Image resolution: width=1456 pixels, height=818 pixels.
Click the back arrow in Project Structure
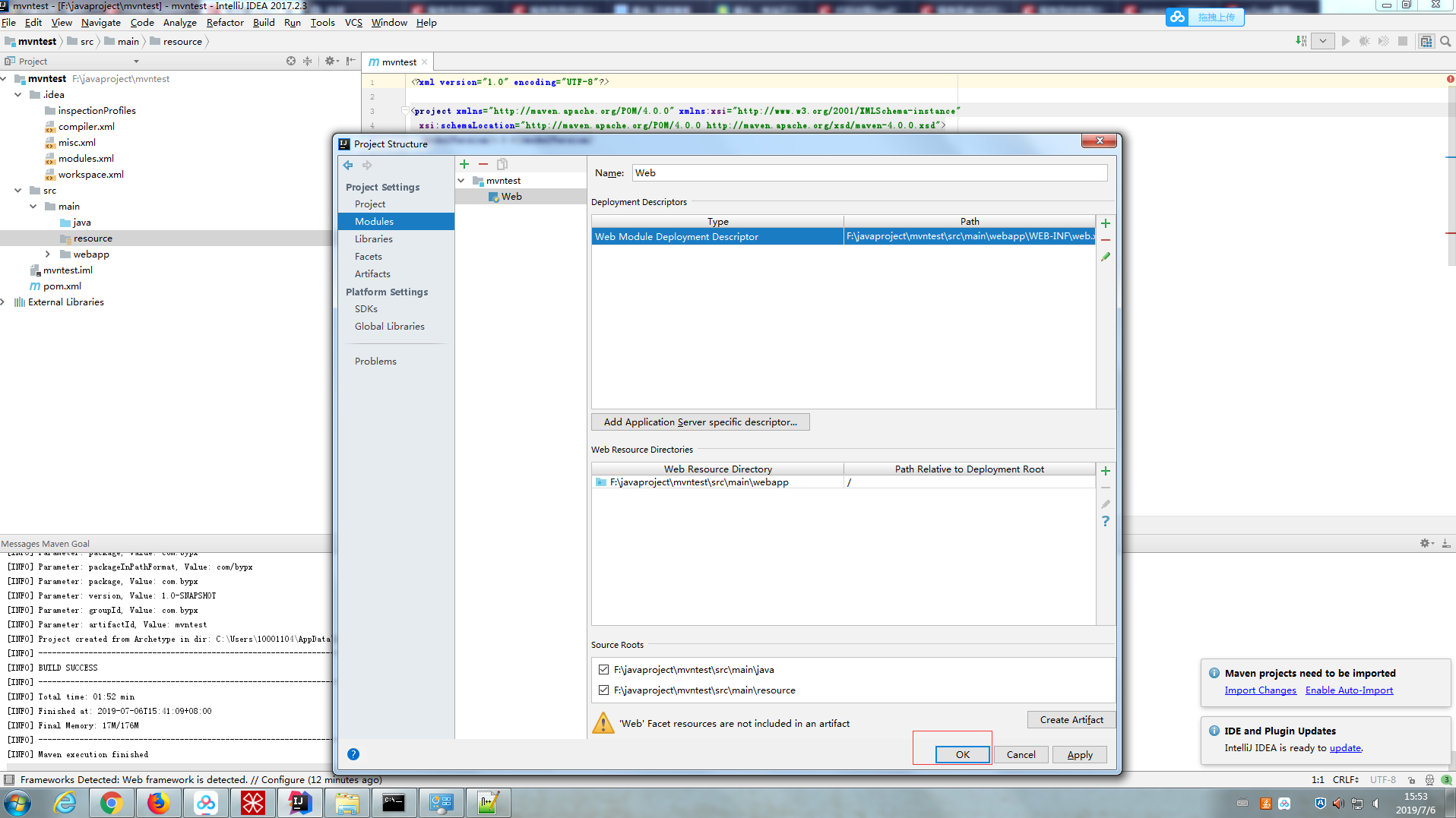click(x=348, y=165)
